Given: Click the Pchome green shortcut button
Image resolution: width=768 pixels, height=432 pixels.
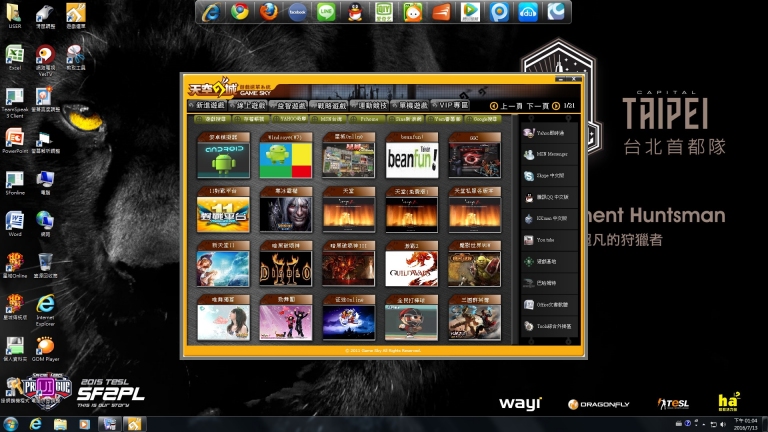Looking at the screenshot, I should tap(366, 119).
